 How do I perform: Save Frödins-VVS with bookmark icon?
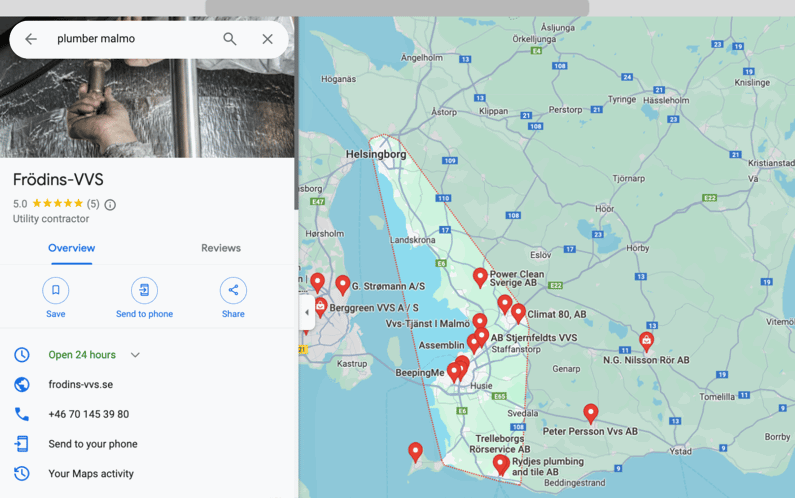pyautogui.click(x=56, y=290)
